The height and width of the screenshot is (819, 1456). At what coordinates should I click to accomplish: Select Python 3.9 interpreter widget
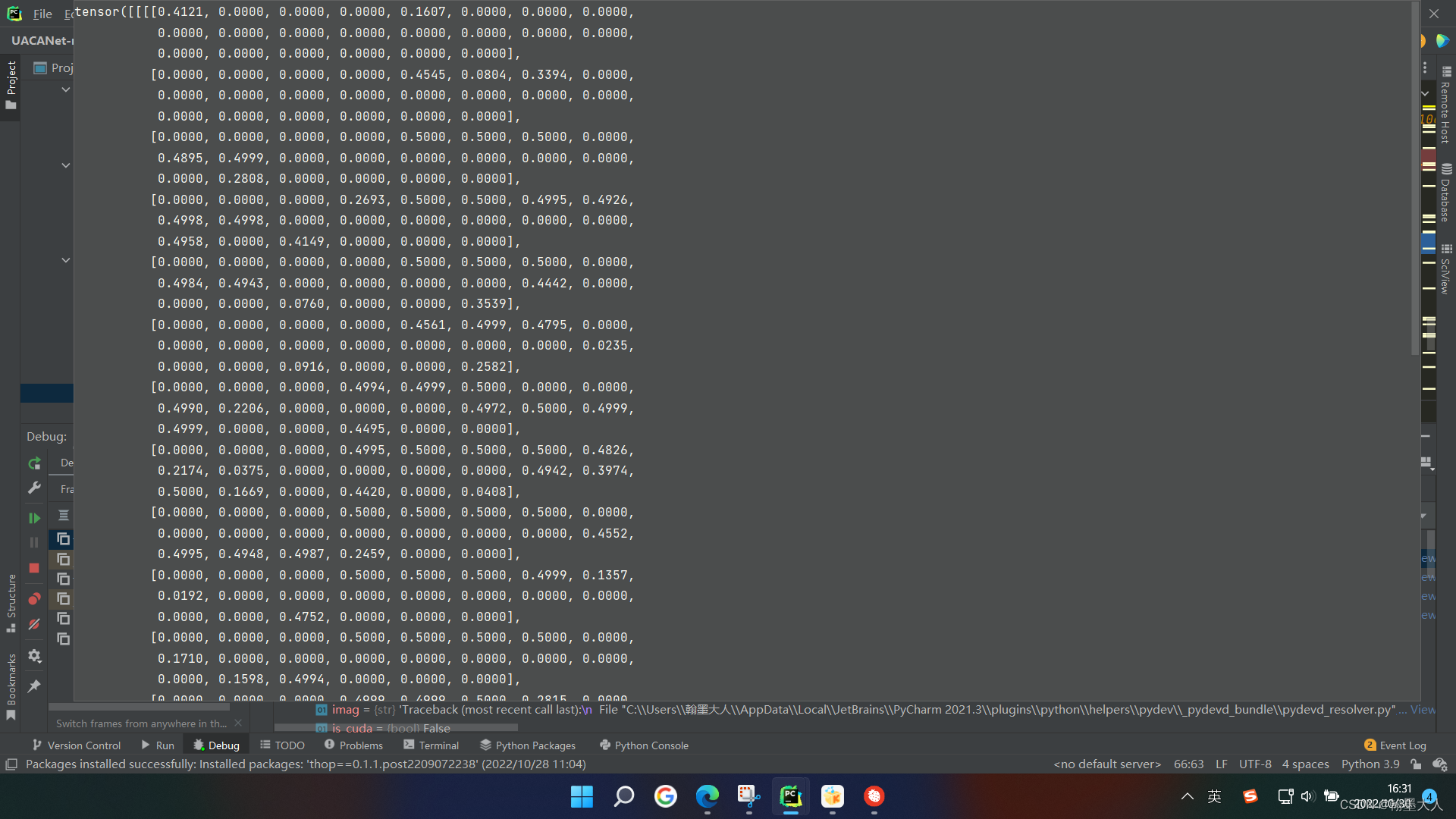tap(1370, 764)
